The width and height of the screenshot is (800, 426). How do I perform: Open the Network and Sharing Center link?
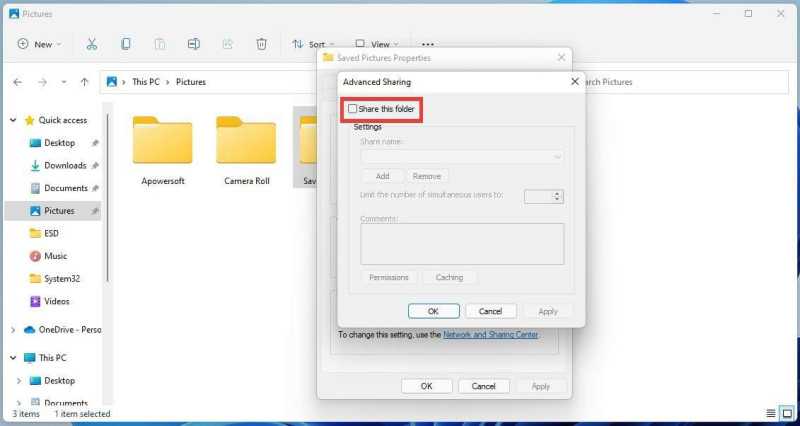pyautogui.click(x=491, y=335)
